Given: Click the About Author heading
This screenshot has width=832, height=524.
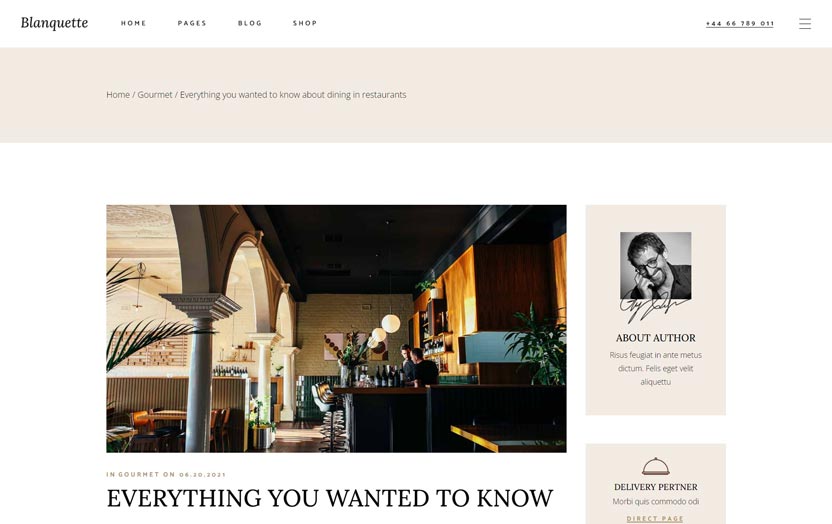Looking at the screenshot, I should click(x=655, y=338).
